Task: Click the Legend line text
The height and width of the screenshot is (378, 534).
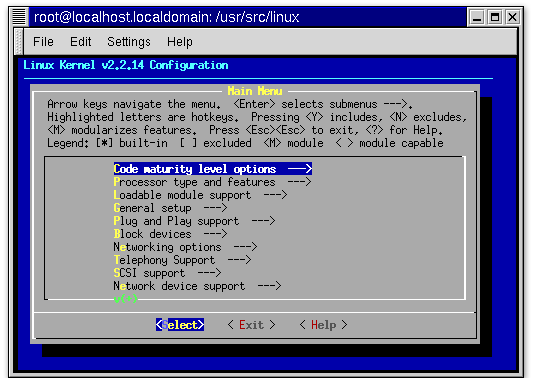Action: click(x=245, y=143)
